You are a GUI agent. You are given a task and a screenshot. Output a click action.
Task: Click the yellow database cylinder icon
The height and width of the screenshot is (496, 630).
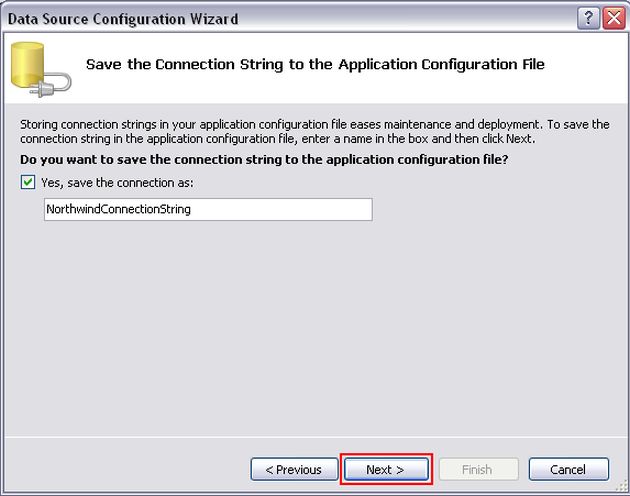30,64
